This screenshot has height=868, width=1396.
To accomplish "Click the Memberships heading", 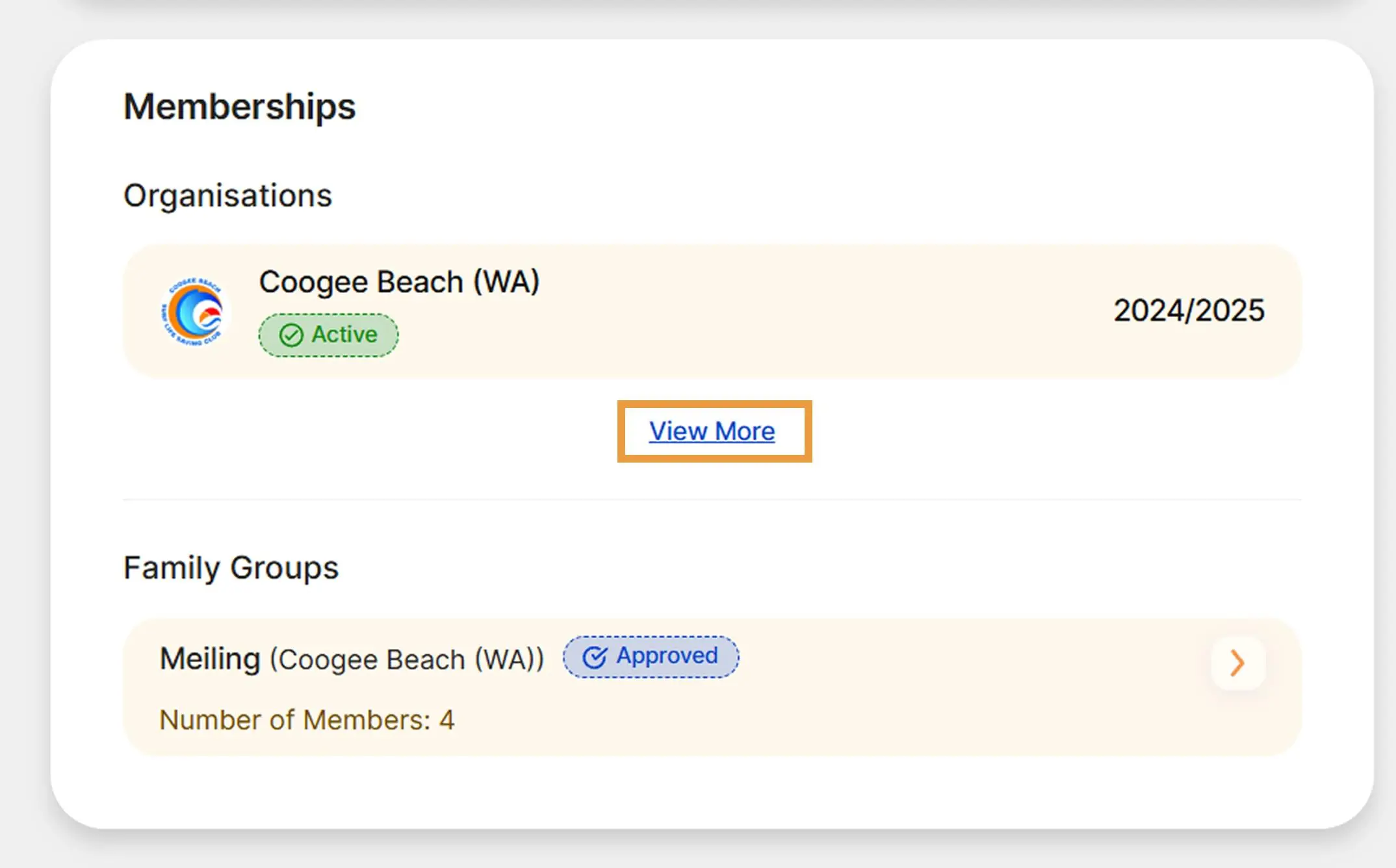I will (239, 107).
